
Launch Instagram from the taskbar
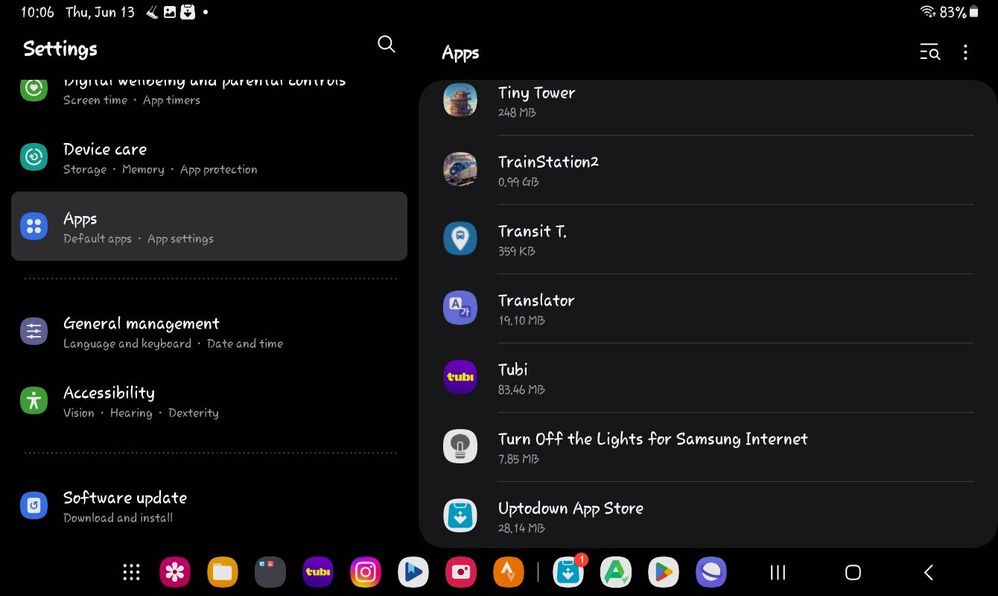tap(365, 572)
